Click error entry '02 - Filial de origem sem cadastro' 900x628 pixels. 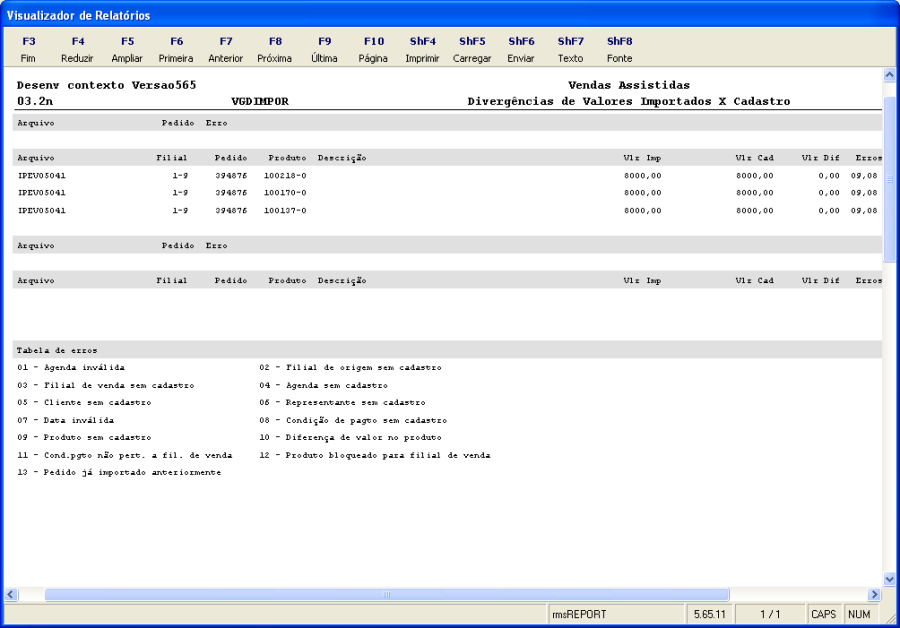pyautogui.click(x=350, y=367)
